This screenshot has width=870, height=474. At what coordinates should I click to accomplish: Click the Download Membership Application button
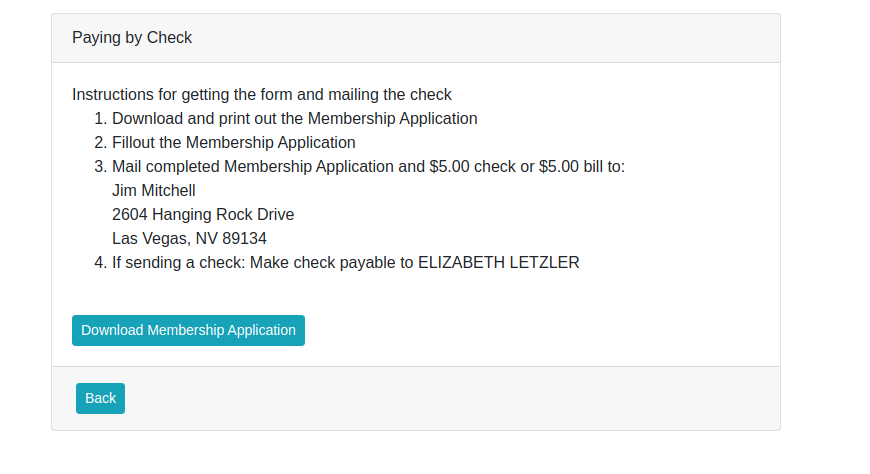click(x=188, y=330)
